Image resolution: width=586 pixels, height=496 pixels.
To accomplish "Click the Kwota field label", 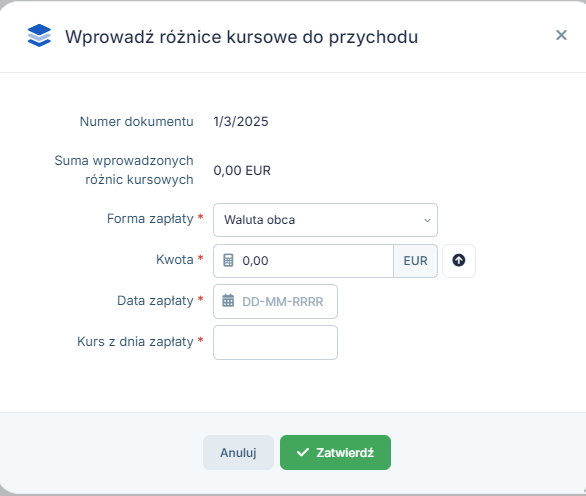I will point(175,259).
